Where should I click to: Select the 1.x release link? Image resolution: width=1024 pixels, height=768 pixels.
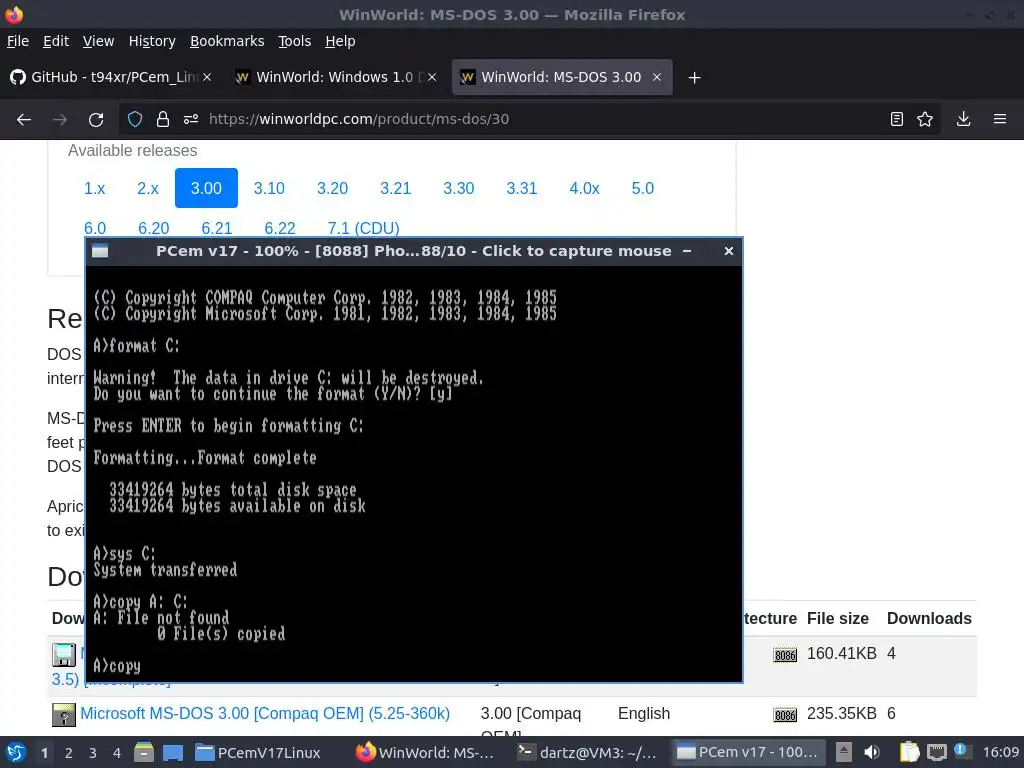[x=94, y=188]
